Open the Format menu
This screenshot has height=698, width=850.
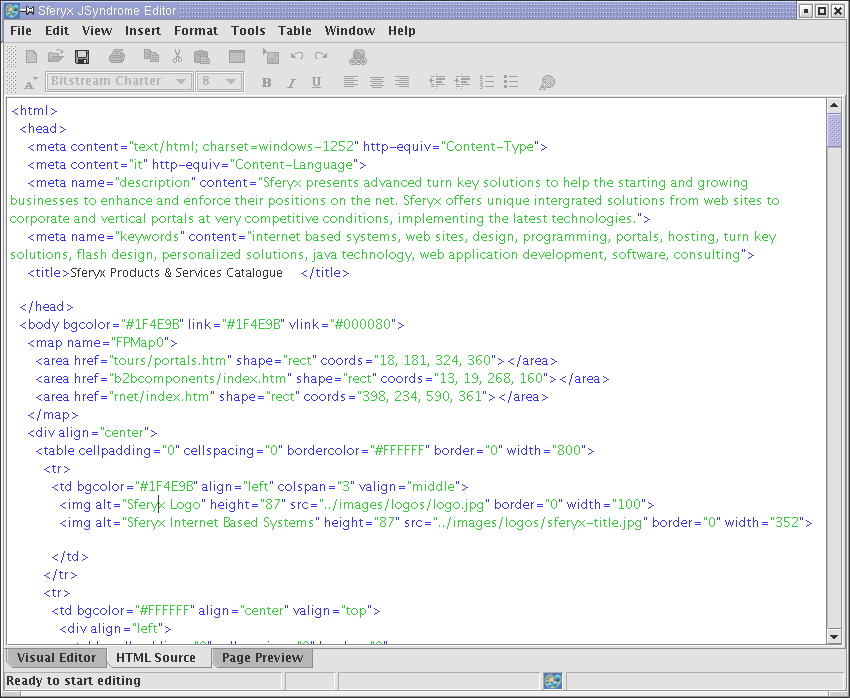click(195, 31)
